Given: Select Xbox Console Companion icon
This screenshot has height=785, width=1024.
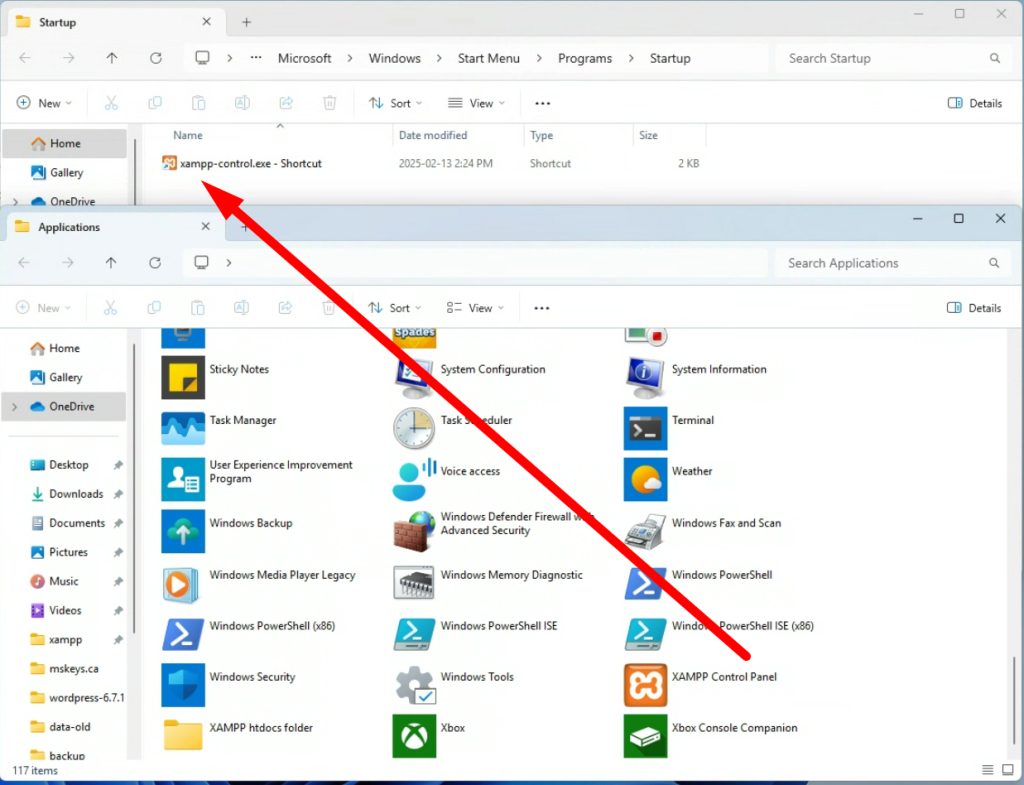Looking at the screenshot, I should click(645, 735).
